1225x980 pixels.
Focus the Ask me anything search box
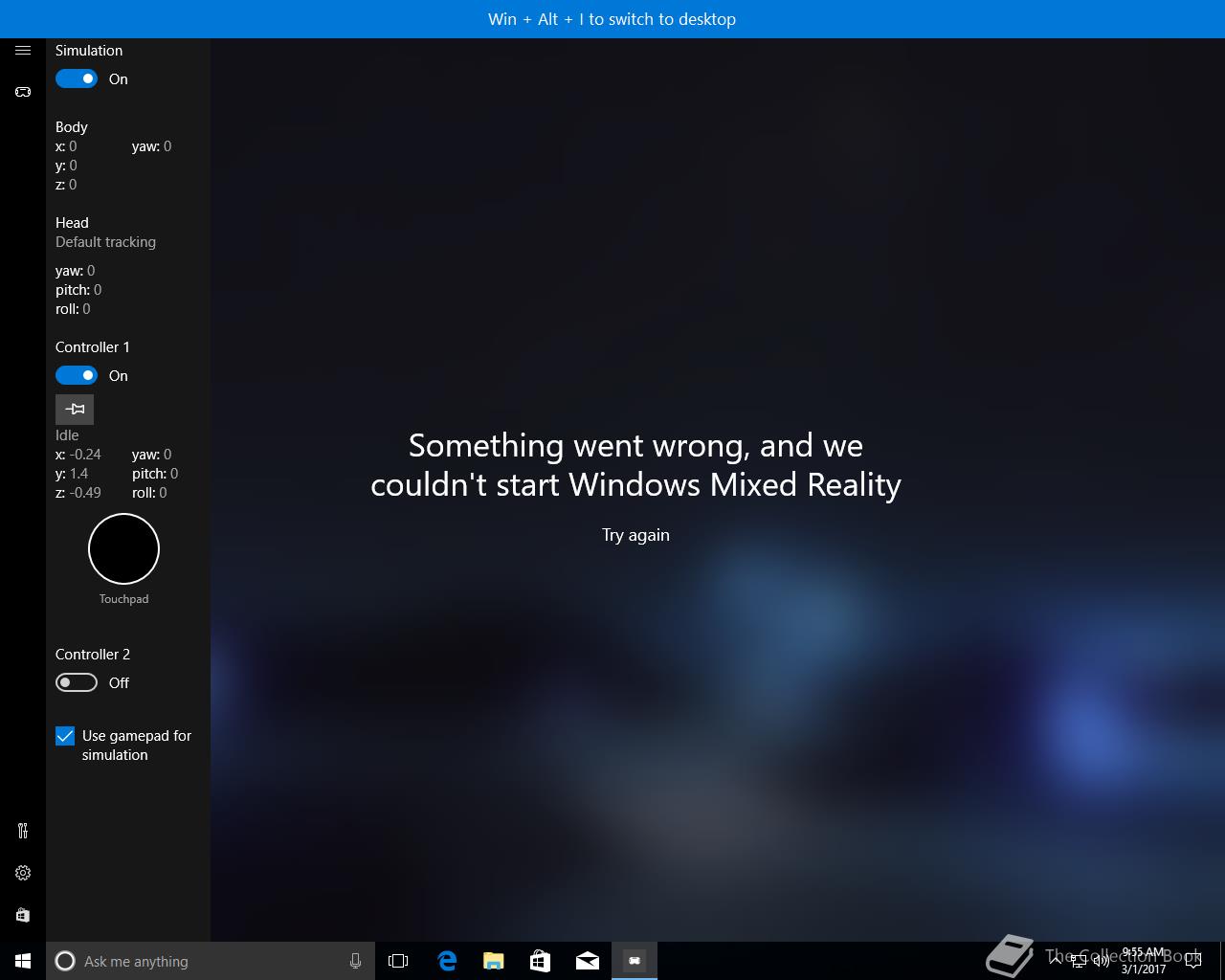pos(210,961)
